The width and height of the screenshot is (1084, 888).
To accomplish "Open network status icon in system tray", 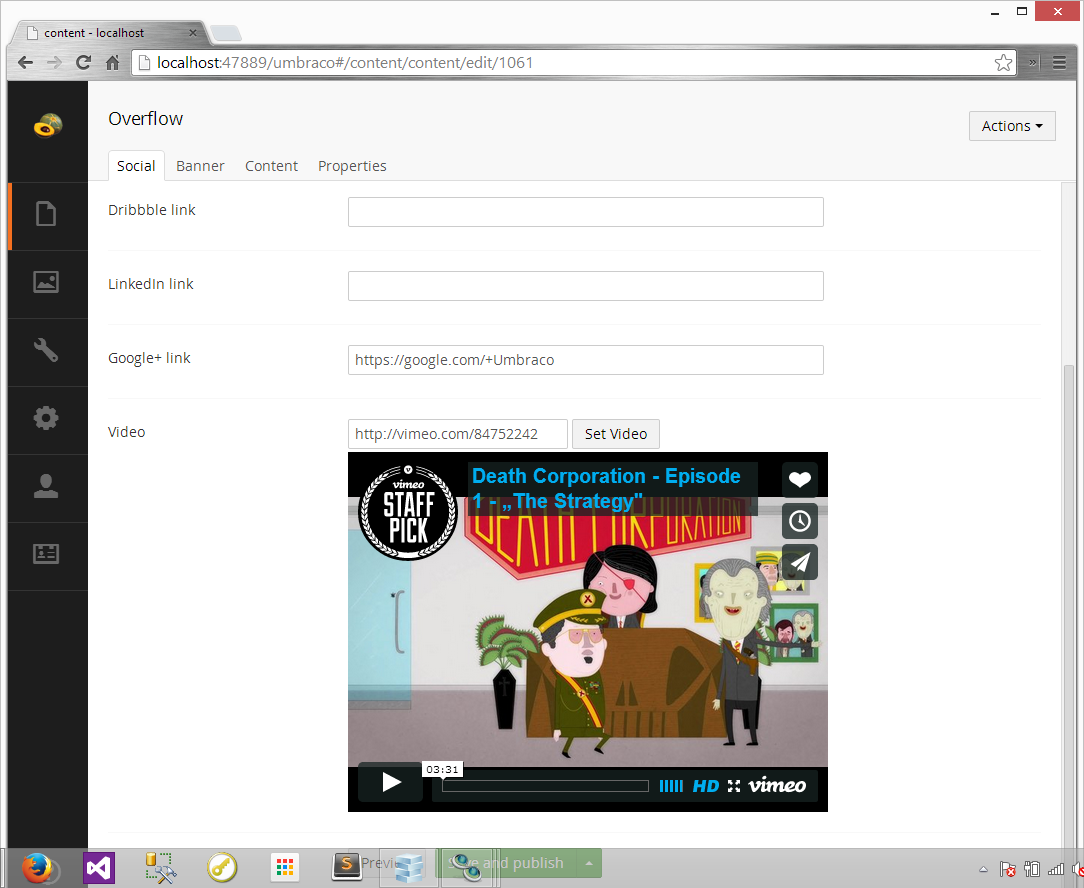I will (1056, 869).
